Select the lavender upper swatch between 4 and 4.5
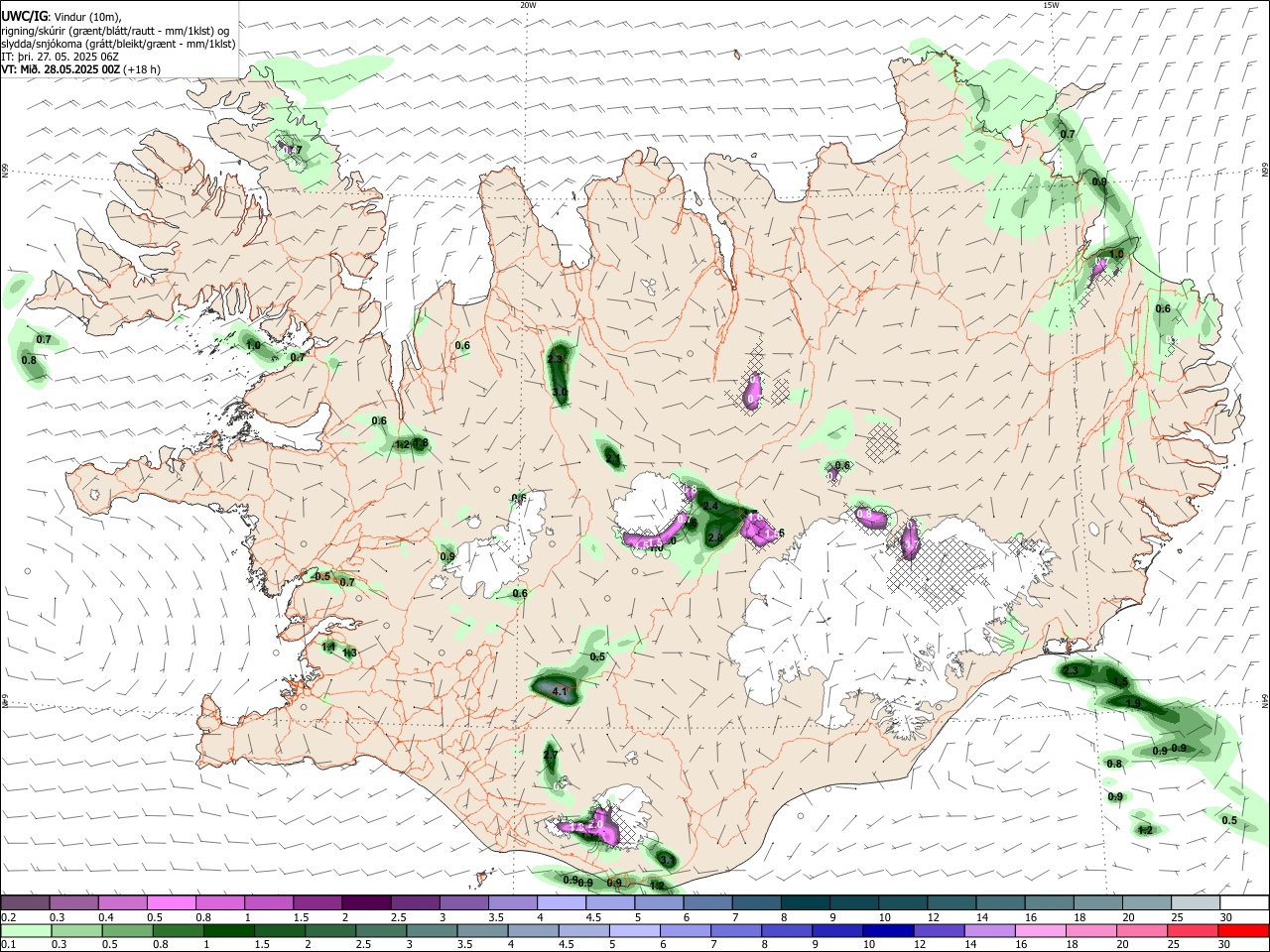 click(561, 903)
